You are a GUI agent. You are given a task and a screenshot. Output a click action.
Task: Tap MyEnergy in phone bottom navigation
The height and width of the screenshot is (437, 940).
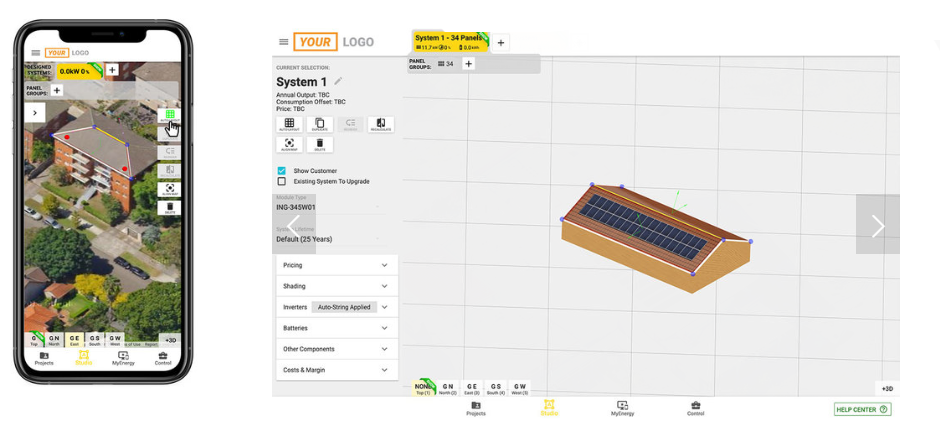123,358
